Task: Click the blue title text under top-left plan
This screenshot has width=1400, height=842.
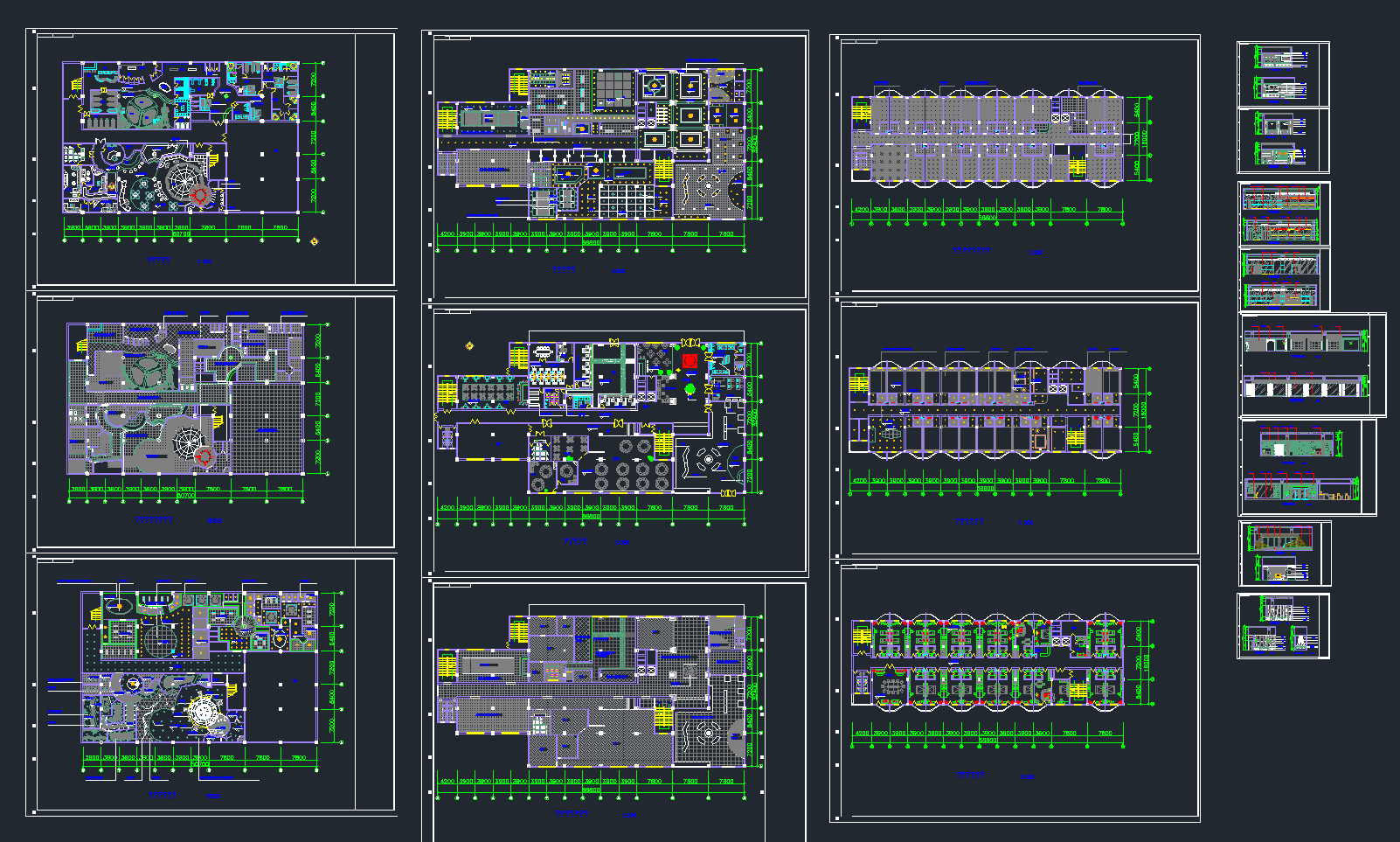Action: (x=159, y=260)
